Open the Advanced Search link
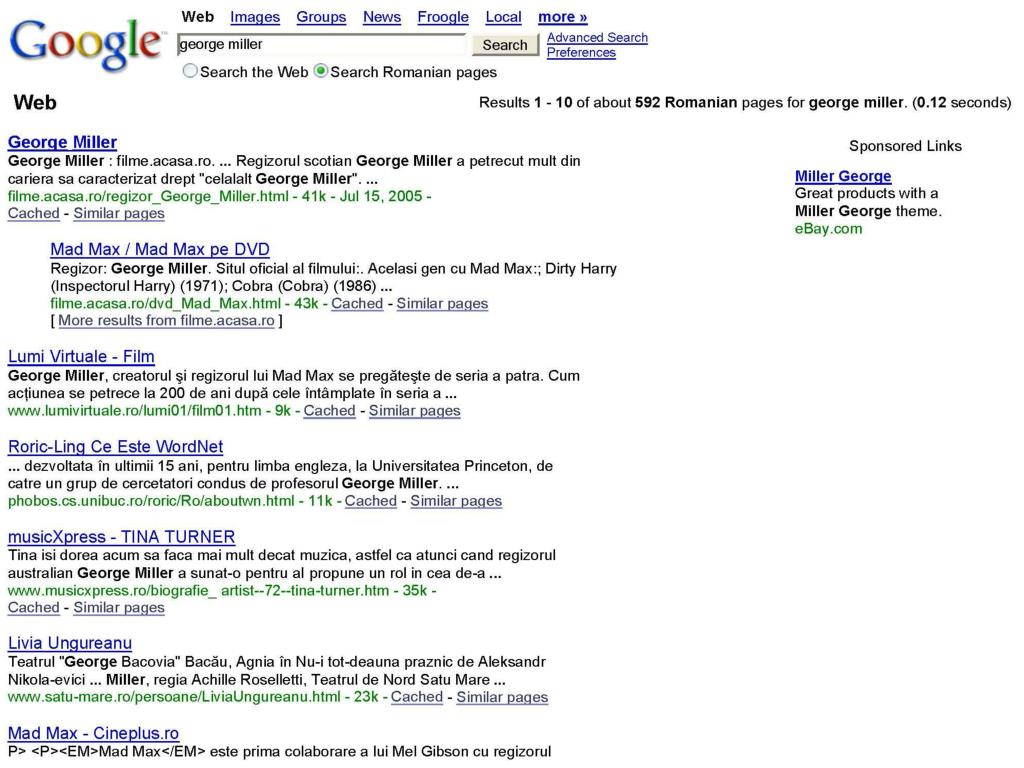The image size is (1024, 768). point(597,37)
